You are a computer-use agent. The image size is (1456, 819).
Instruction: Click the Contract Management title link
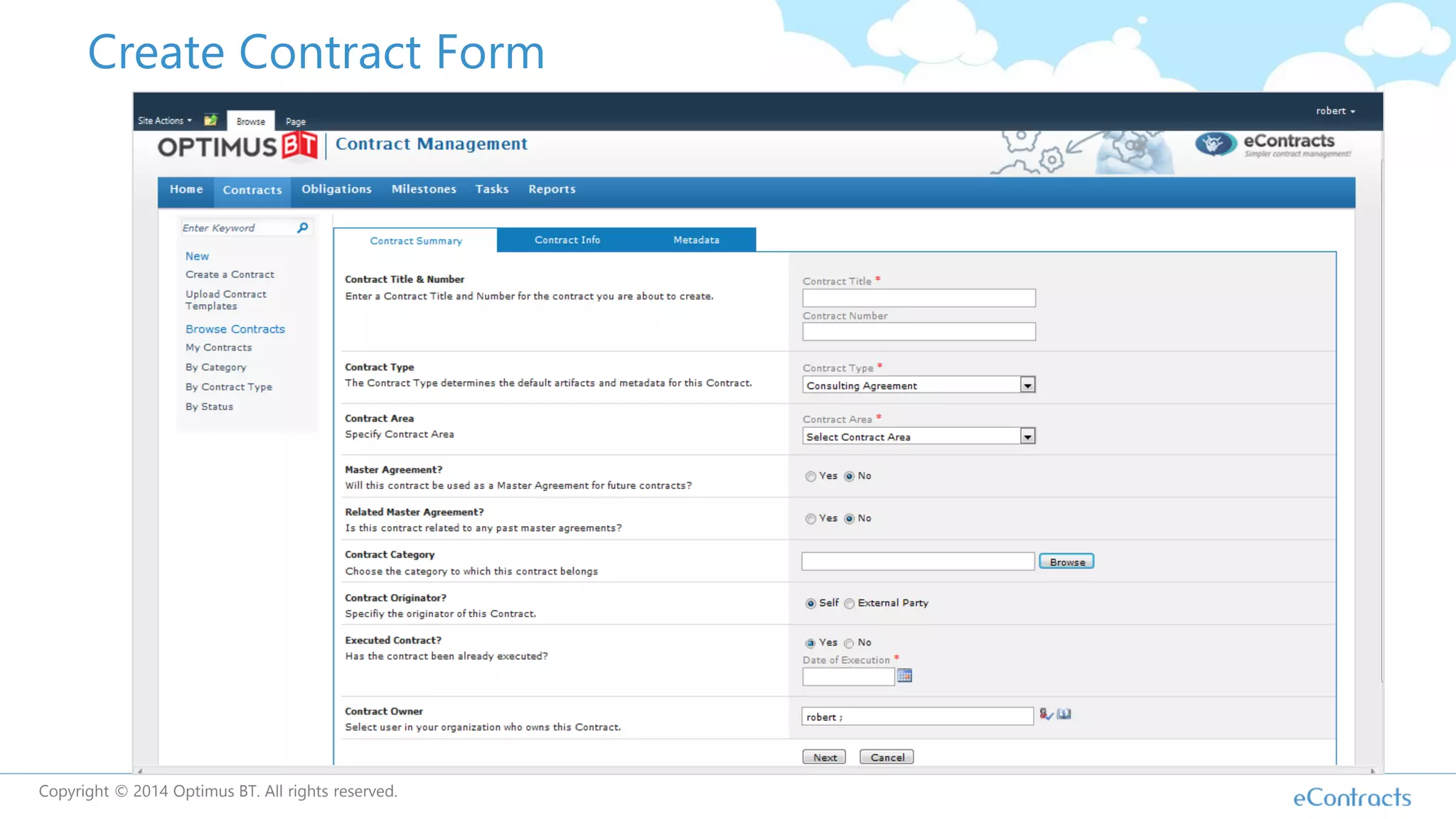point(432,144)
